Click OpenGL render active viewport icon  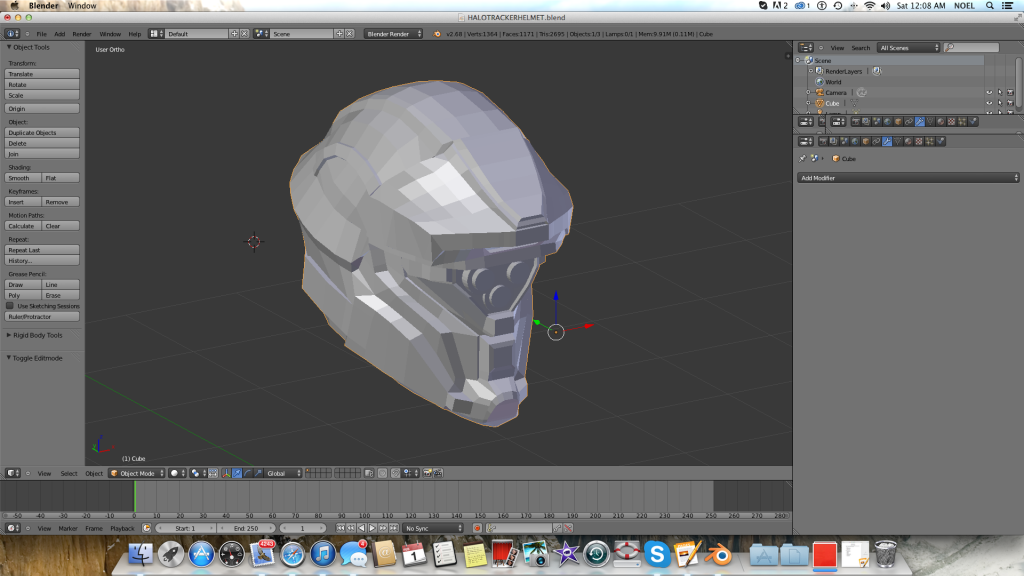428,473
